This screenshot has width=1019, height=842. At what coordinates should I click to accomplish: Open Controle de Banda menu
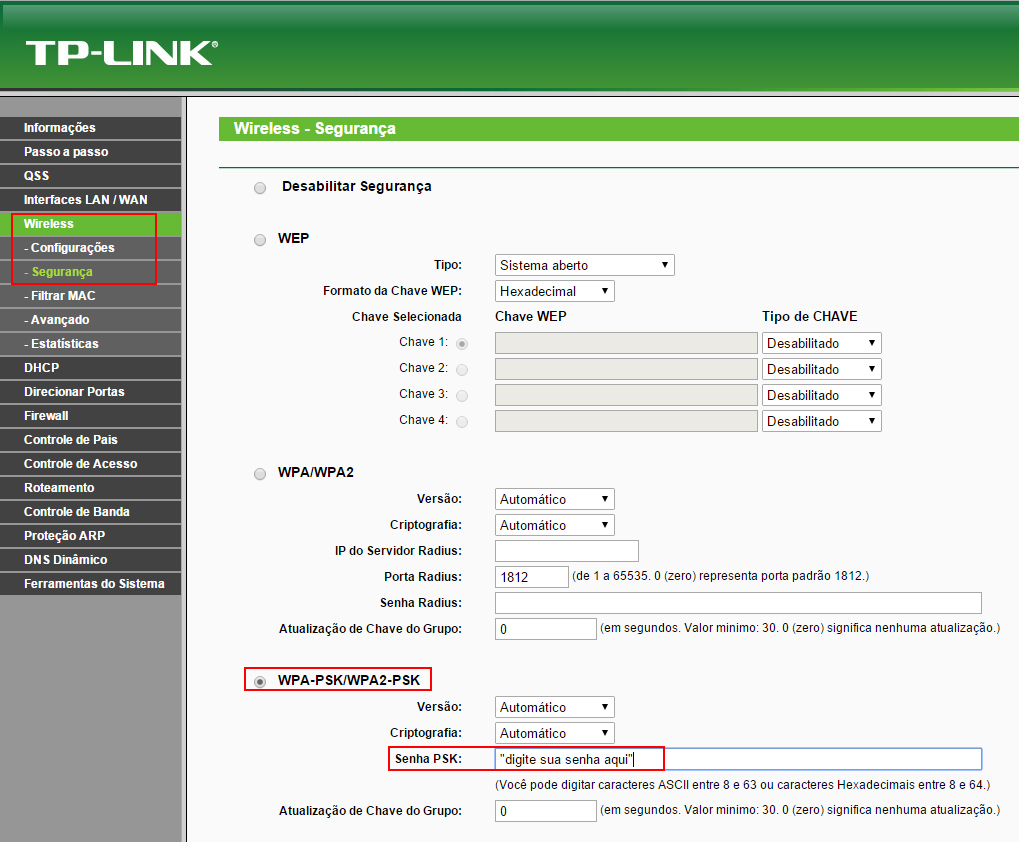pyautogui.click(x=90, y=513)
